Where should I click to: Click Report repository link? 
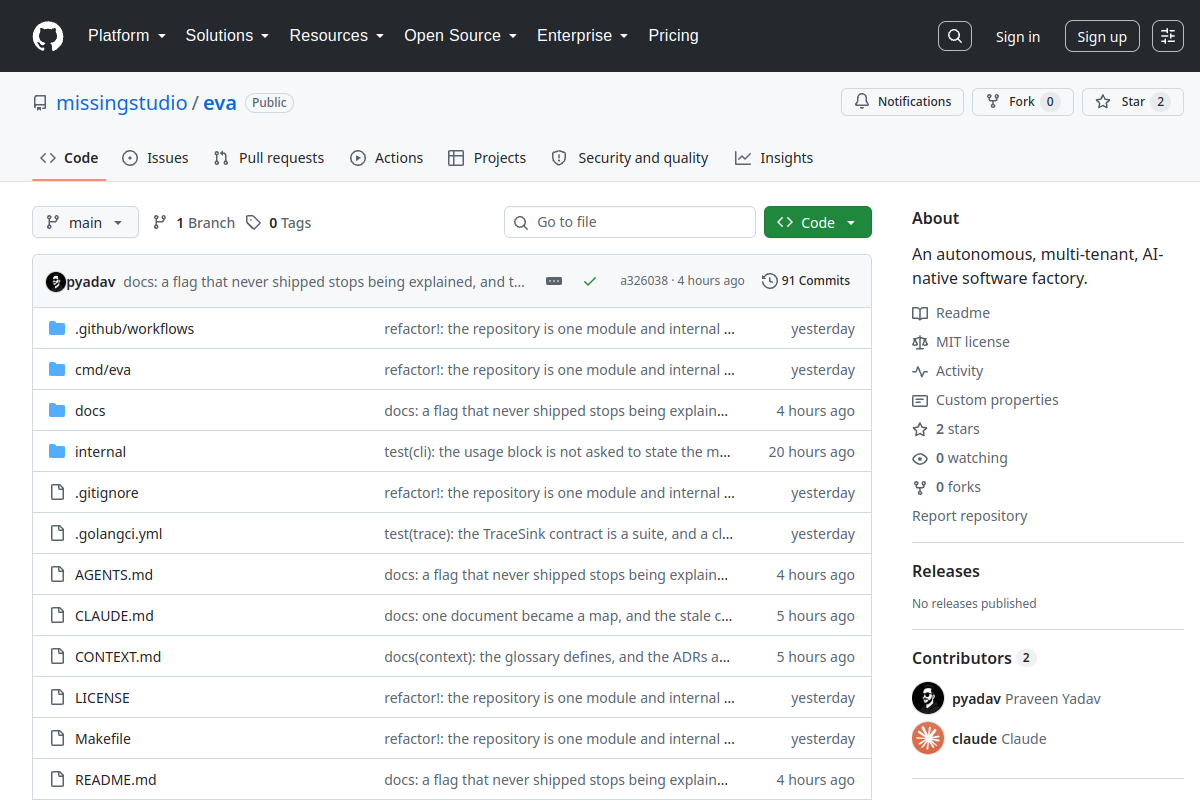coord(970,516)
